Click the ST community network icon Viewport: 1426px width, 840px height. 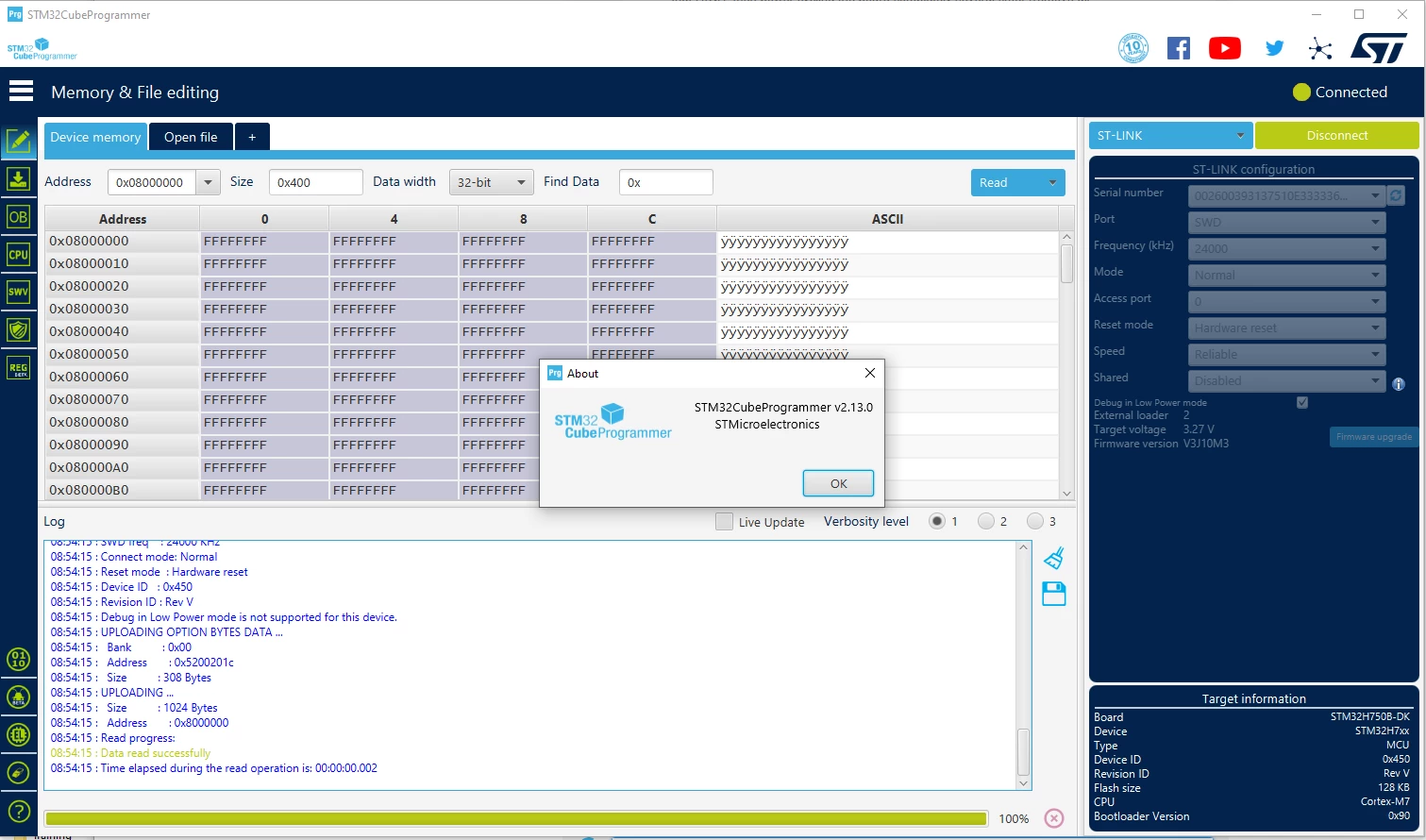click(1320, 49)
